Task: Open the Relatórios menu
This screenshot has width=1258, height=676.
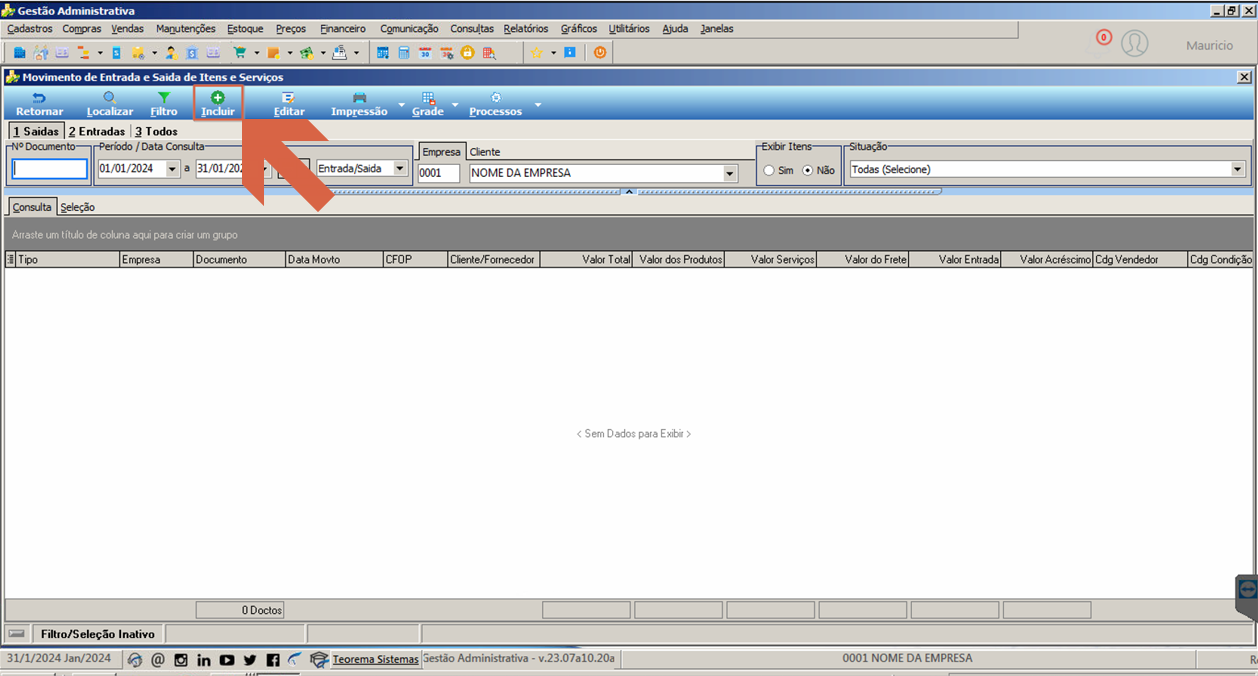Action: pyautogui.click(x=526, y=29)
